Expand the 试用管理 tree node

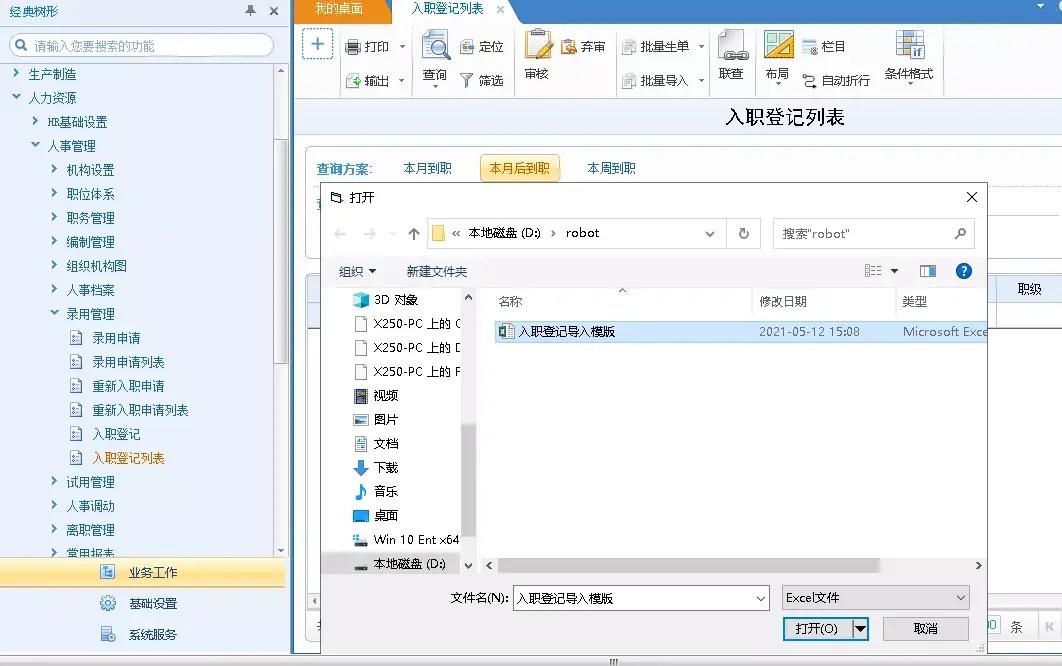pos(54,481)
